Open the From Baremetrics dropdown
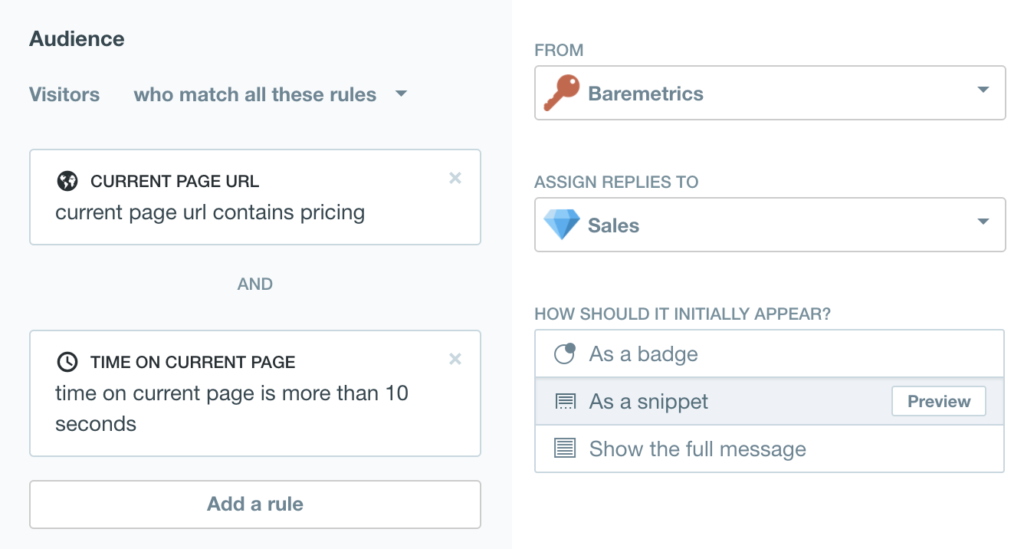This screenshot has width=1024, height=549. (770, 94)
